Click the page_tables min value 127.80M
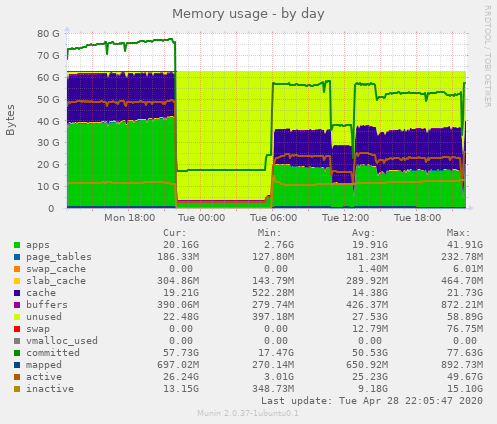Screen dimensions: 497x424 [273, 257]
